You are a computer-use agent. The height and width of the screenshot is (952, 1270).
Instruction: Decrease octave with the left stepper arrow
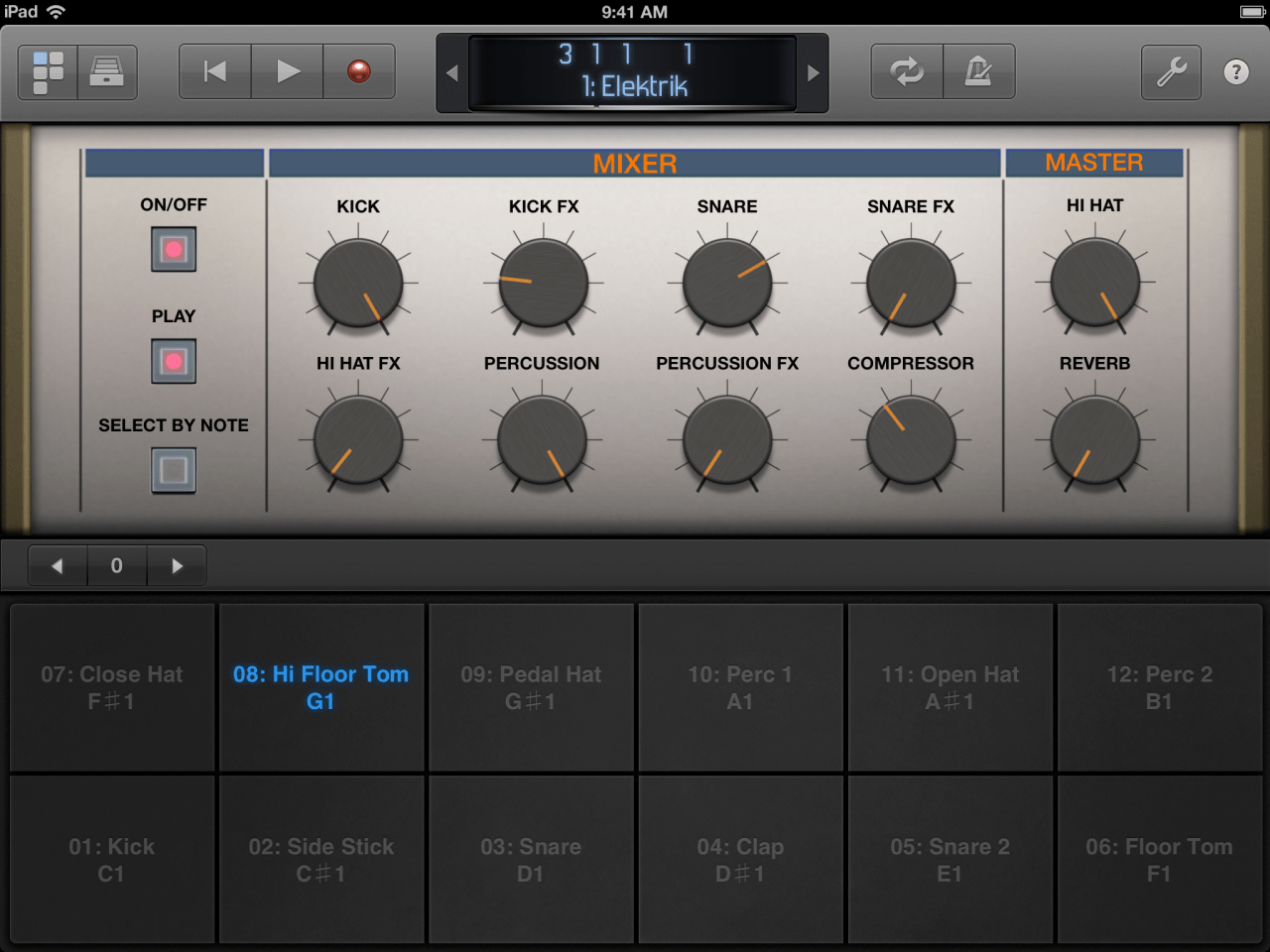point(57,565)
